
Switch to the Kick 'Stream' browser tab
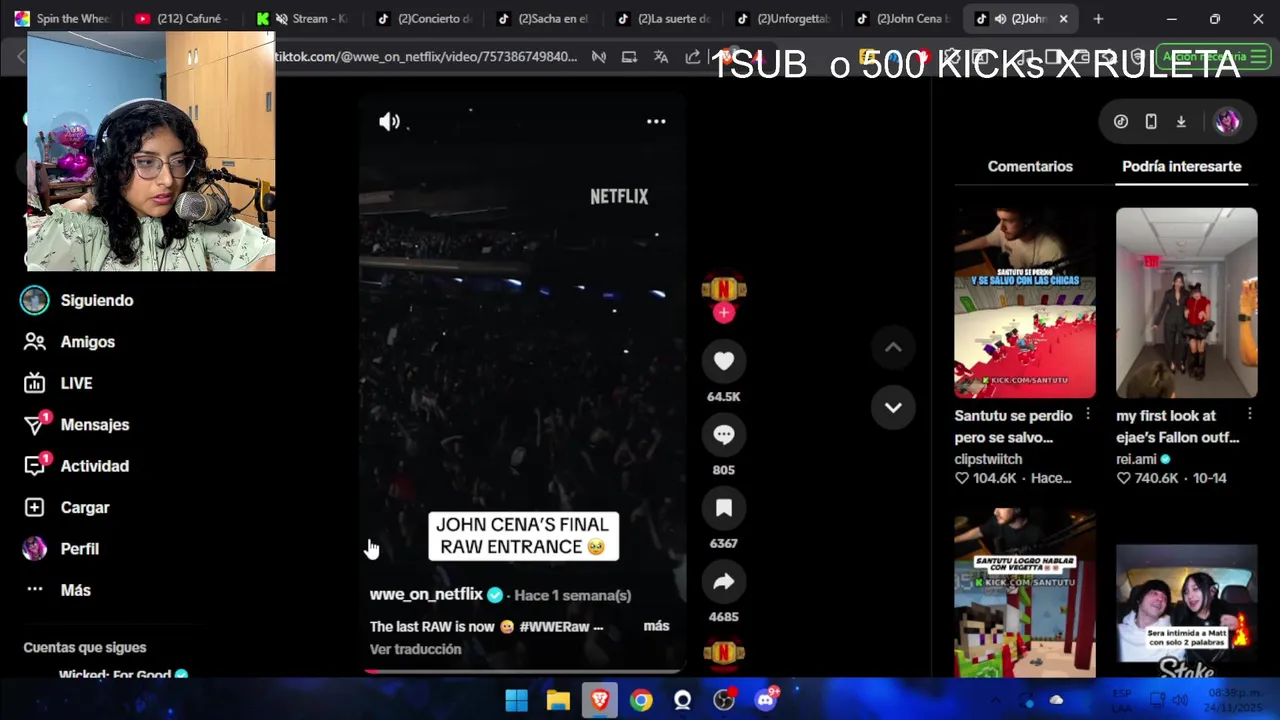click(303, 18)
